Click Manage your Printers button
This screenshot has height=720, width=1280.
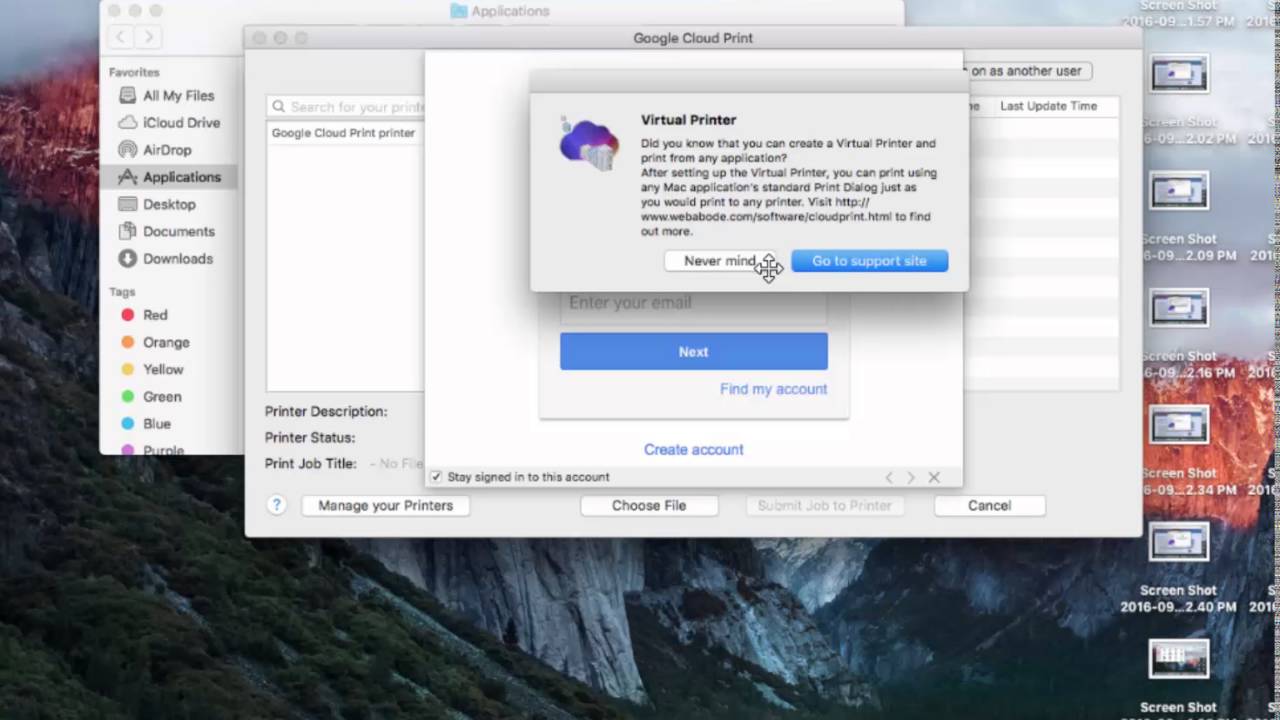pos(385,506)
